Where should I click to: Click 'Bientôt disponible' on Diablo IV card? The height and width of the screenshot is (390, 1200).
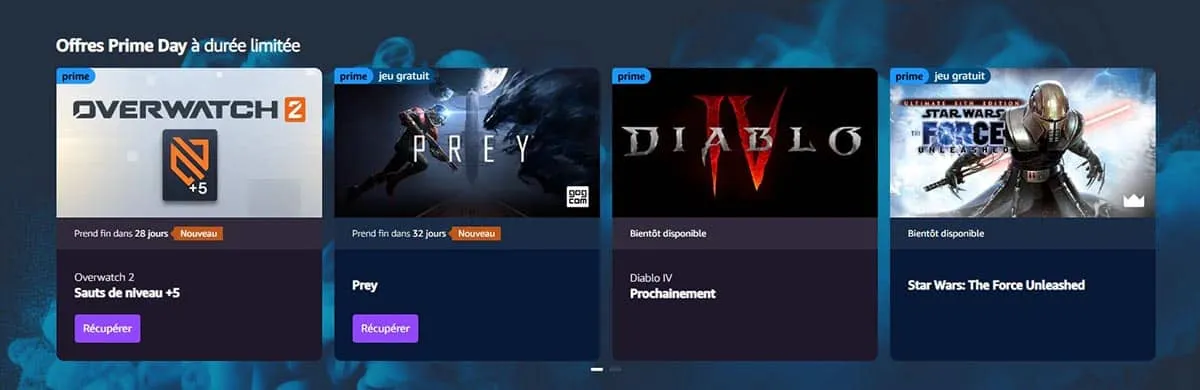click(x=668, y=233)
